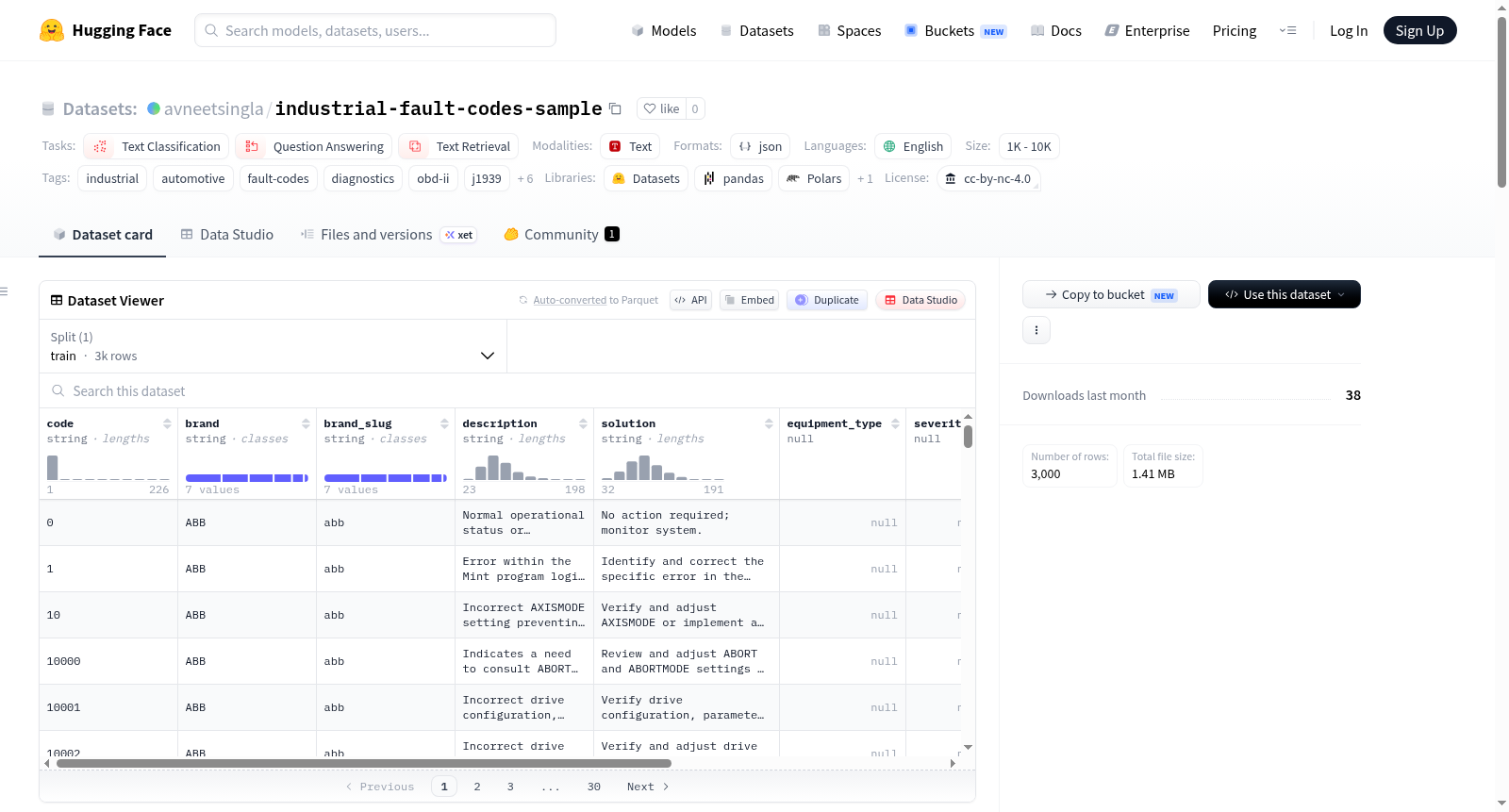
Task: Open the Models menu
Action: (664, 31)
